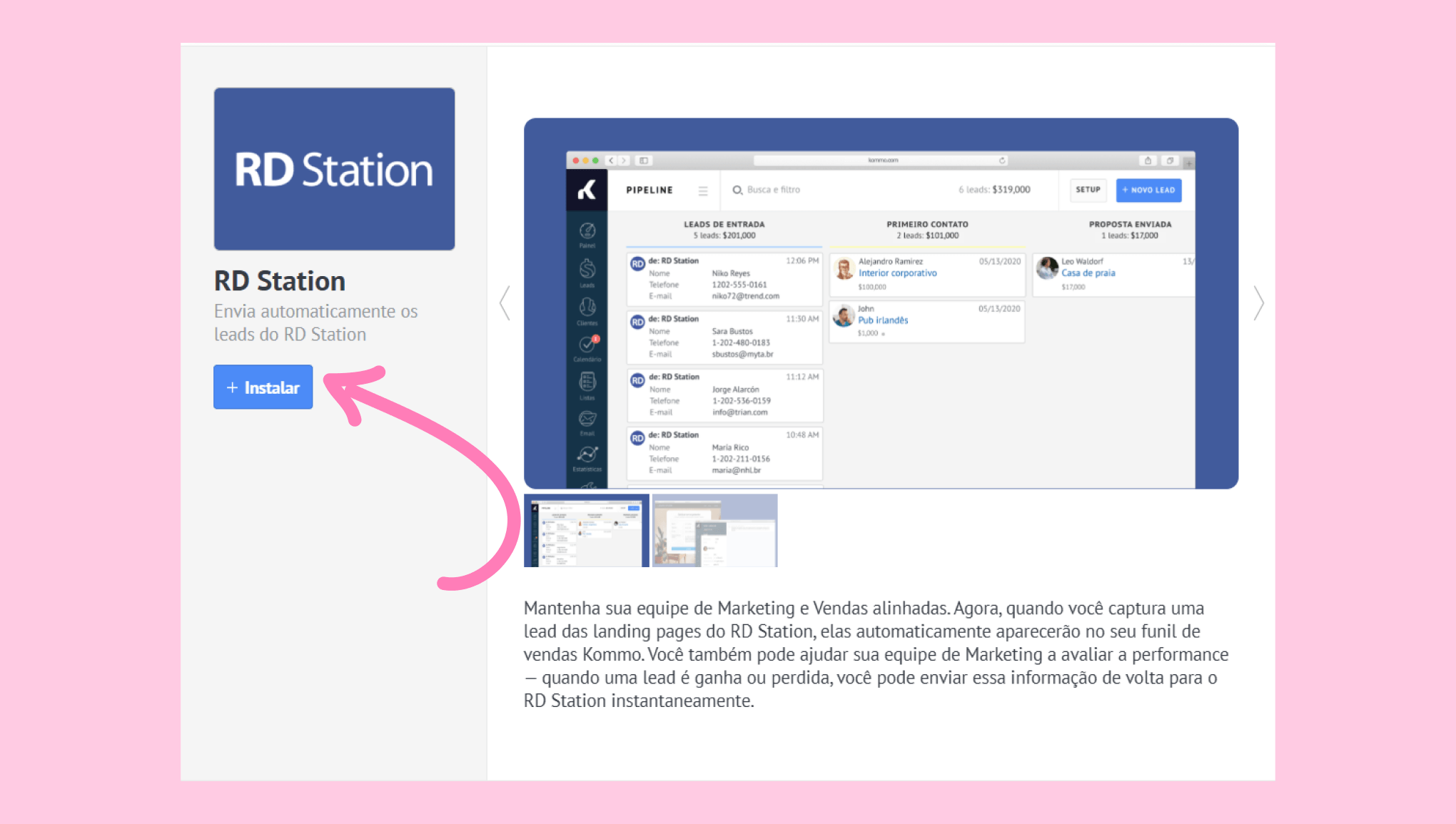Select the first pipeline screenshot thumbnail
The image size is (1456, 824).
point(586,530)
